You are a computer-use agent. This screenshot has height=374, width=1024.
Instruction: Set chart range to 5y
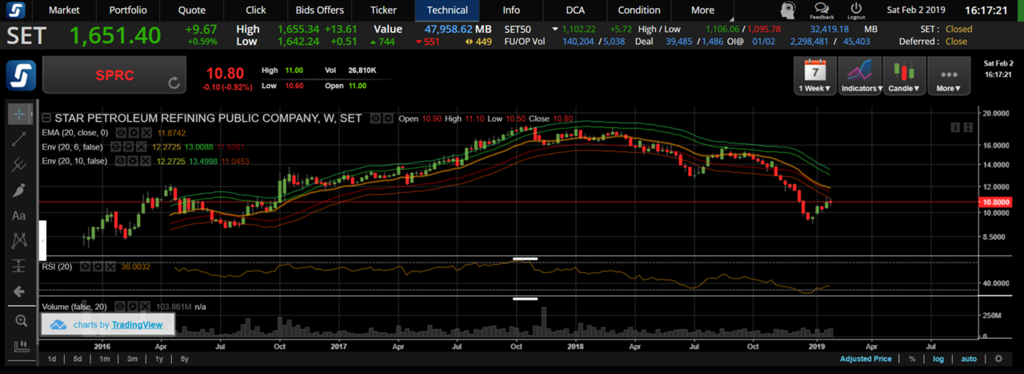point(185,359)
